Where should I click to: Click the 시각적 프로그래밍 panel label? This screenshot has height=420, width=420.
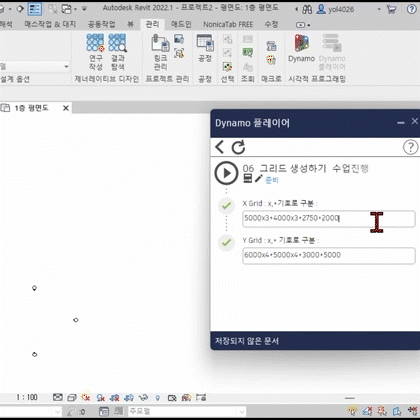[x=317, y=79]
